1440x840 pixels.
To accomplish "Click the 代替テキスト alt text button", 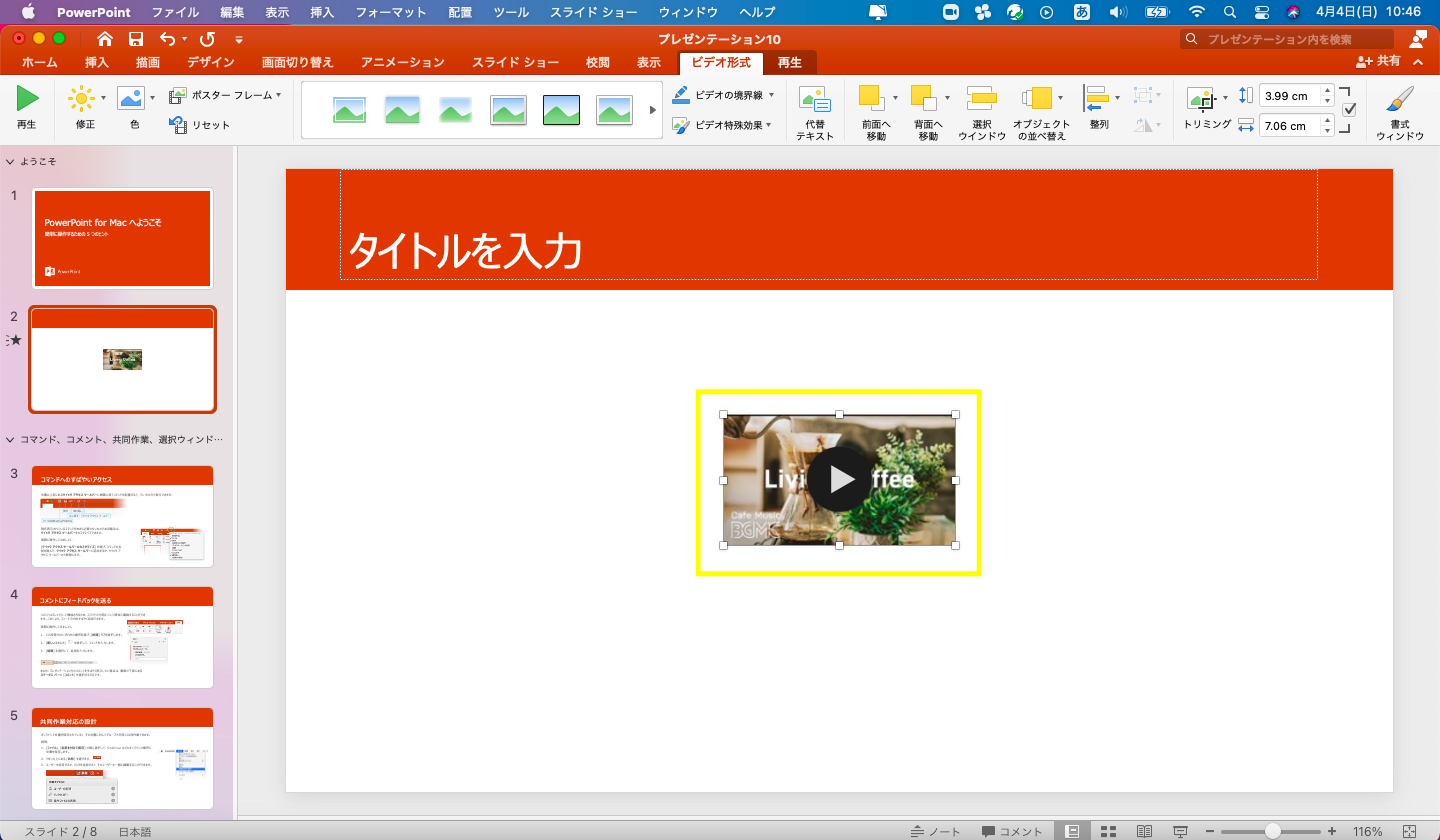I will coord(815,113).
